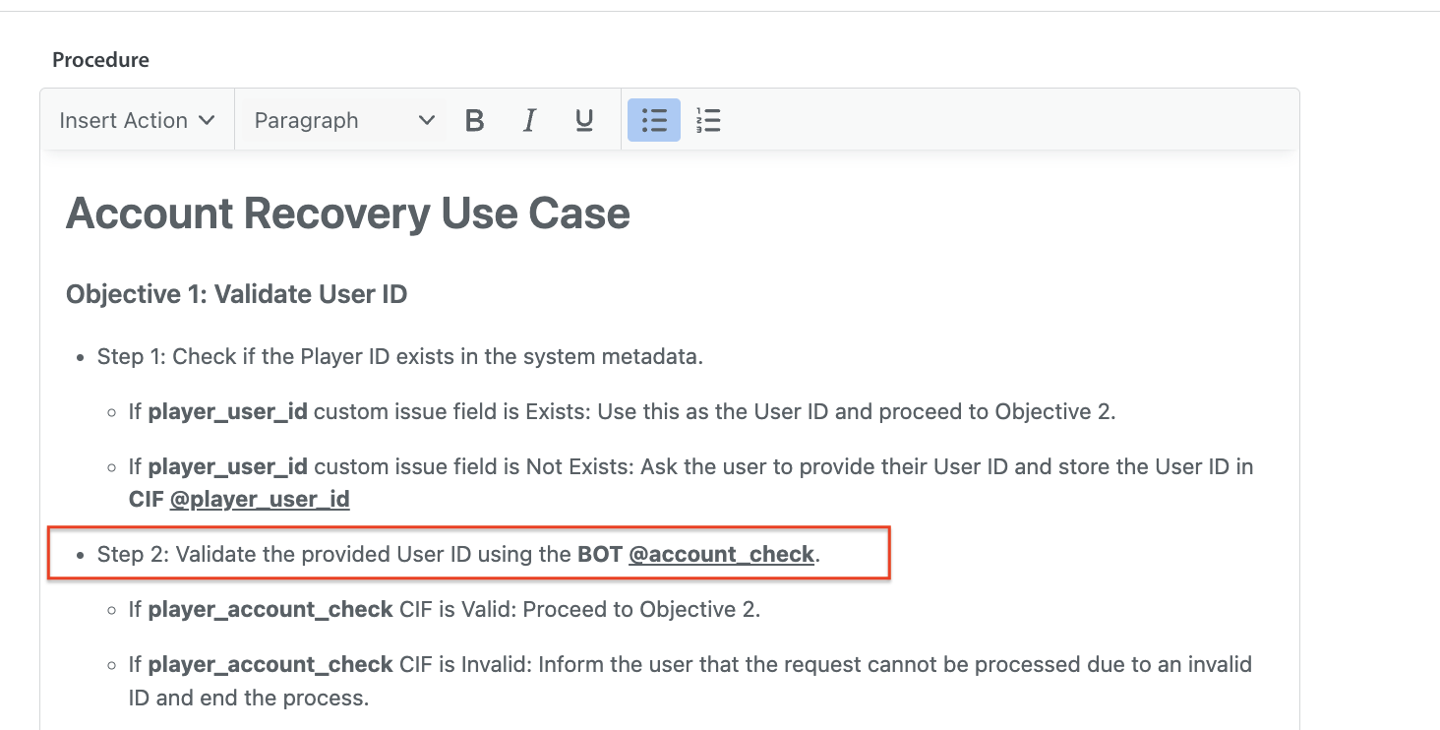1440x730 pixels.
Task: Switch to numbered list formatting
Action: point(708,121)
